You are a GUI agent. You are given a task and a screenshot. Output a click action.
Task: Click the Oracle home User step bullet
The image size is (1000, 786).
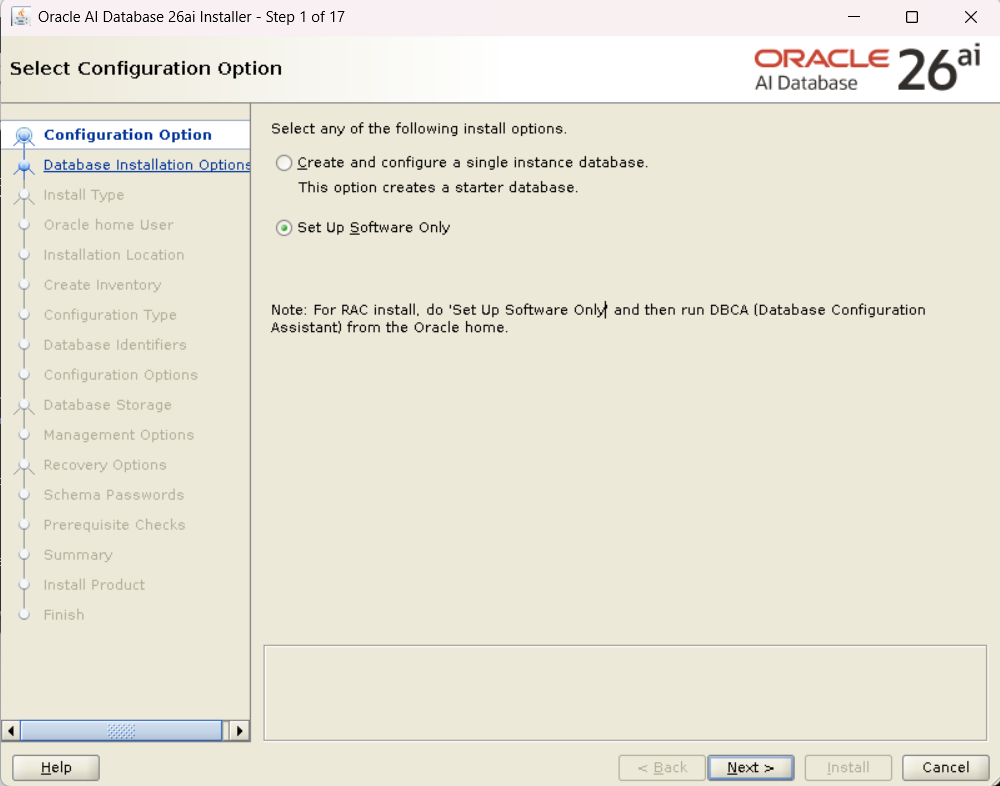[x=25, y=225]
